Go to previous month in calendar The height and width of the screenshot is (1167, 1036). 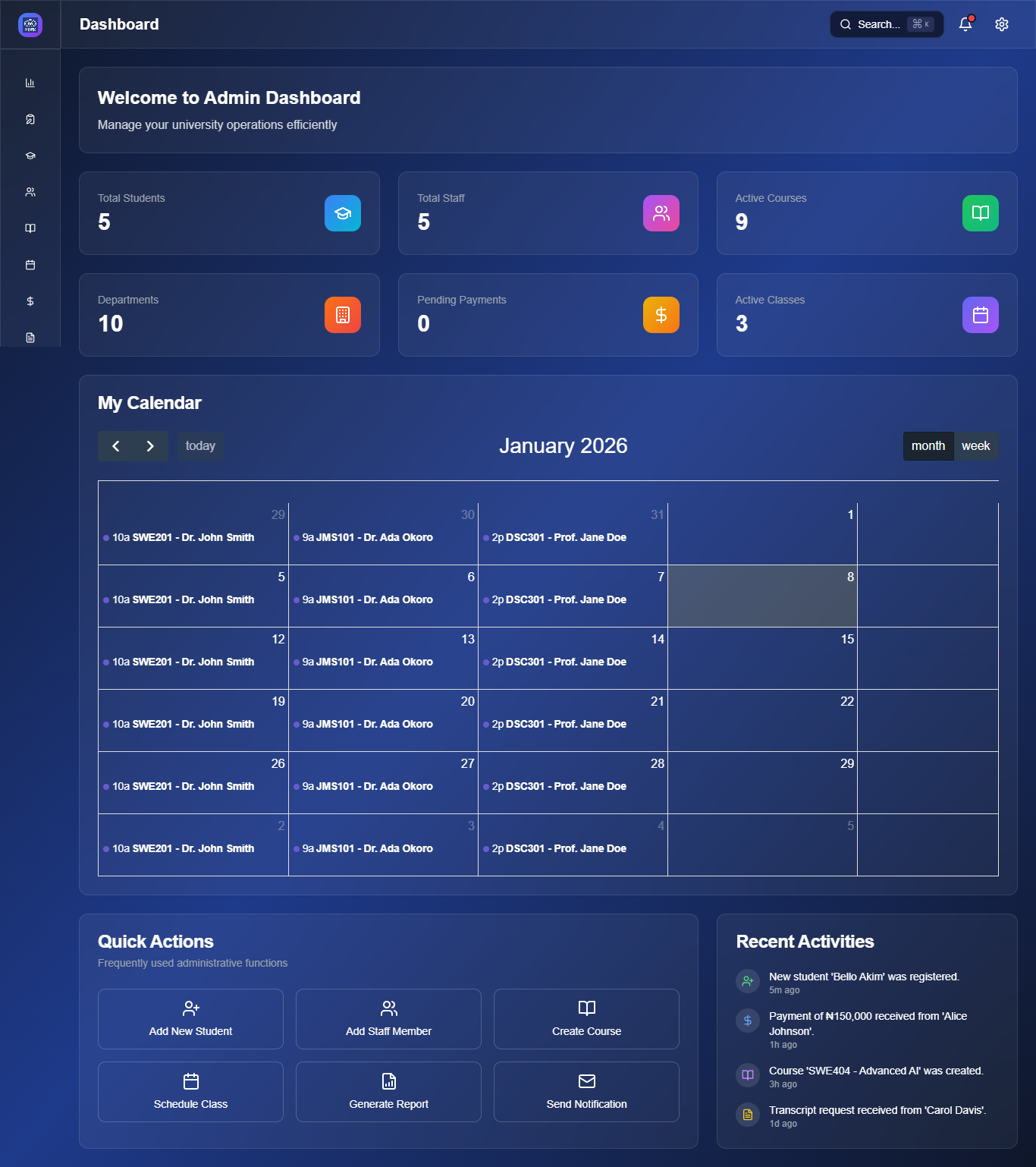click(116, 446)
